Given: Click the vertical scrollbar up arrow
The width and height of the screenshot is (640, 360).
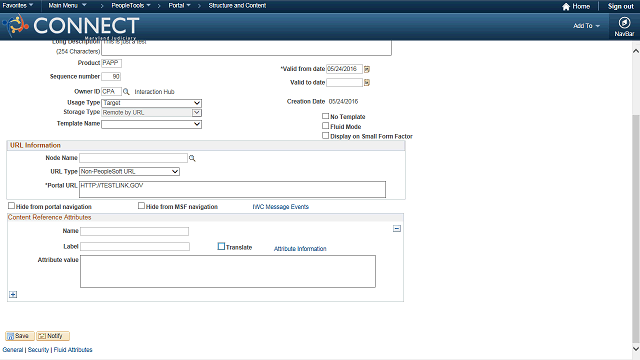Looking at the screenshot, I should [x=636, y=51].
